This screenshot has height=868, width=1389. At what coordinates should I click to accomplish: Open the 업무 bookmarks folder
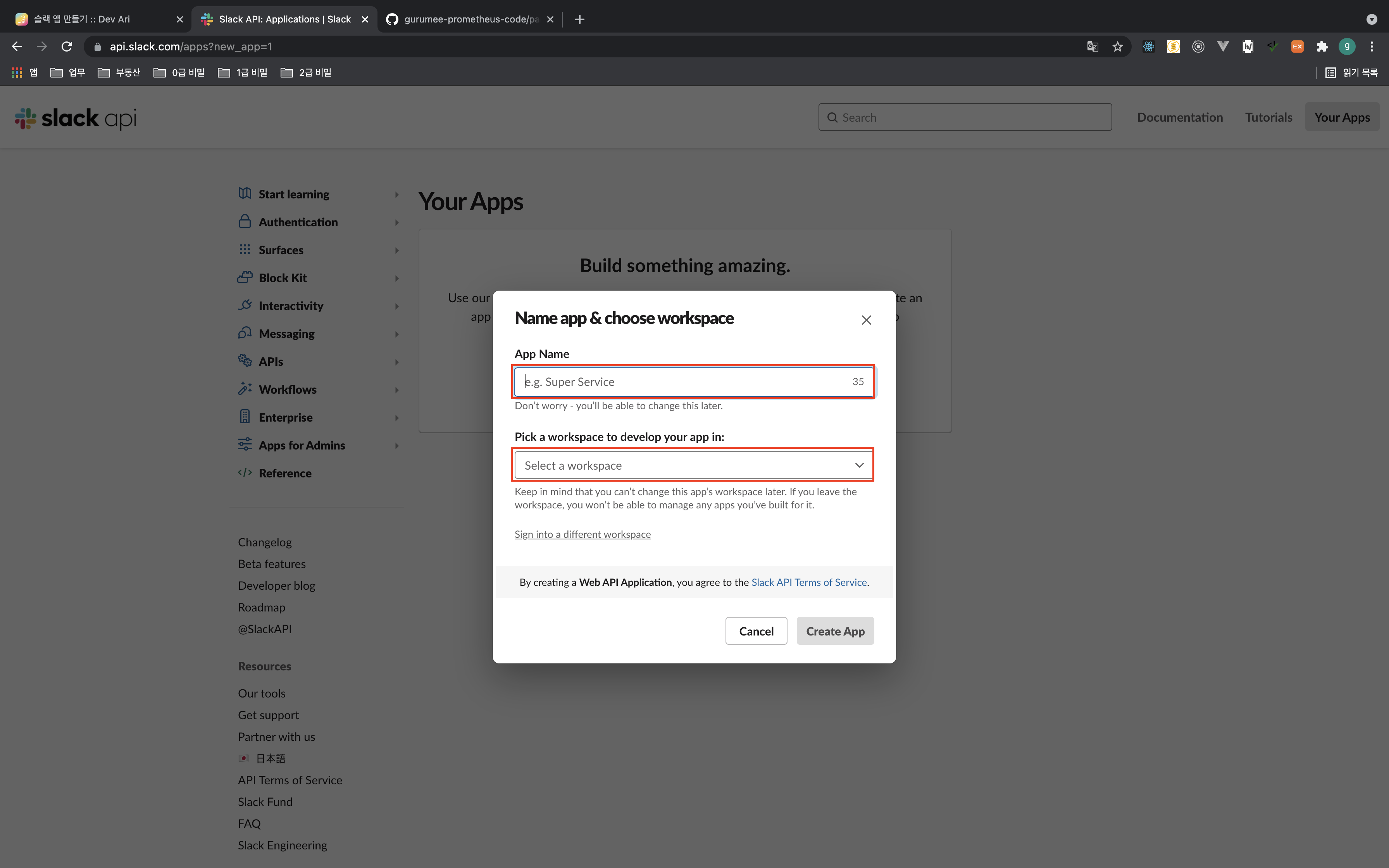[68, 72]
